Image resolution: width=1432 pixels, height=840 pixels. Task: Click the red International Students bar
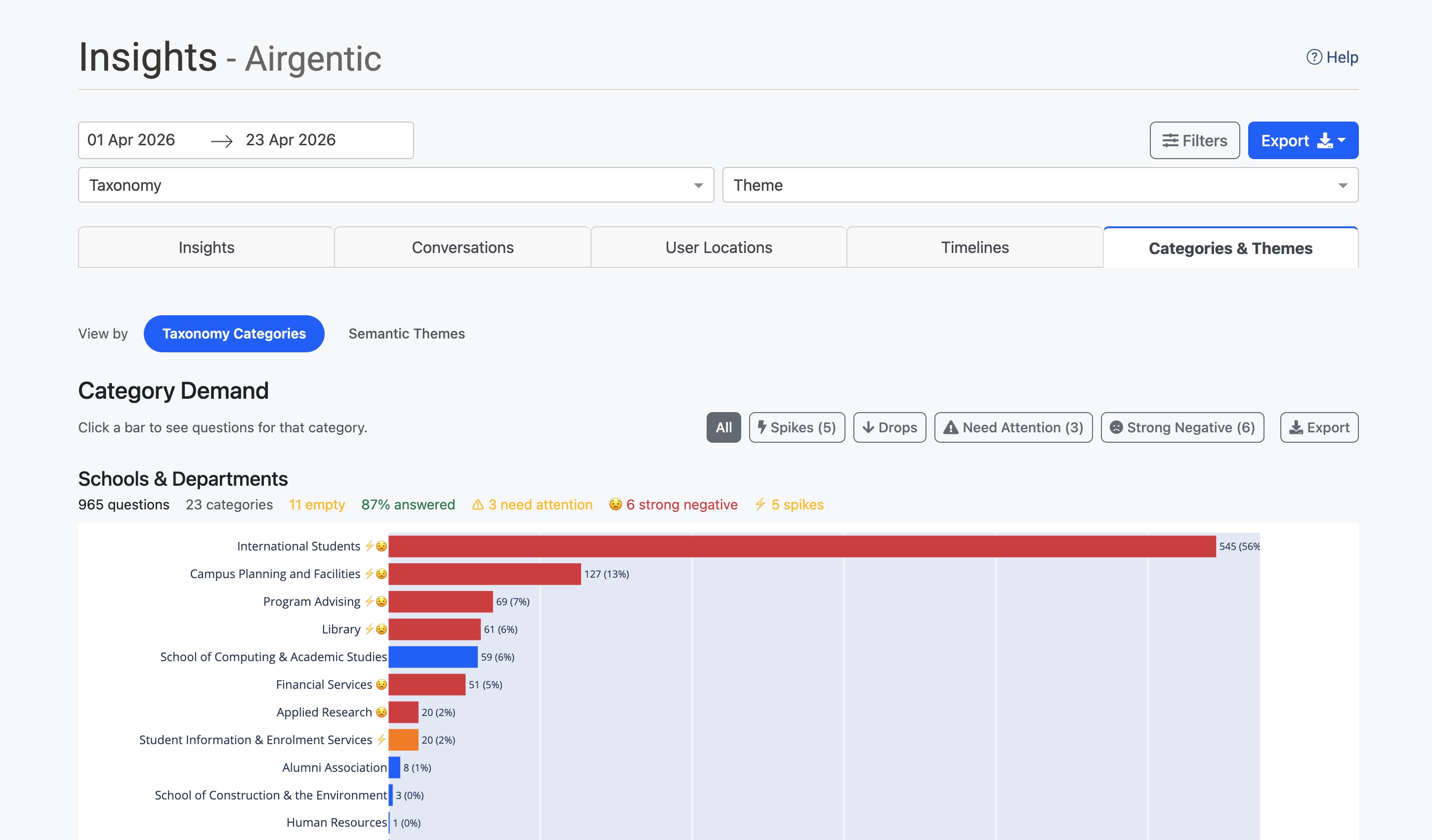(x=801, y=546)
